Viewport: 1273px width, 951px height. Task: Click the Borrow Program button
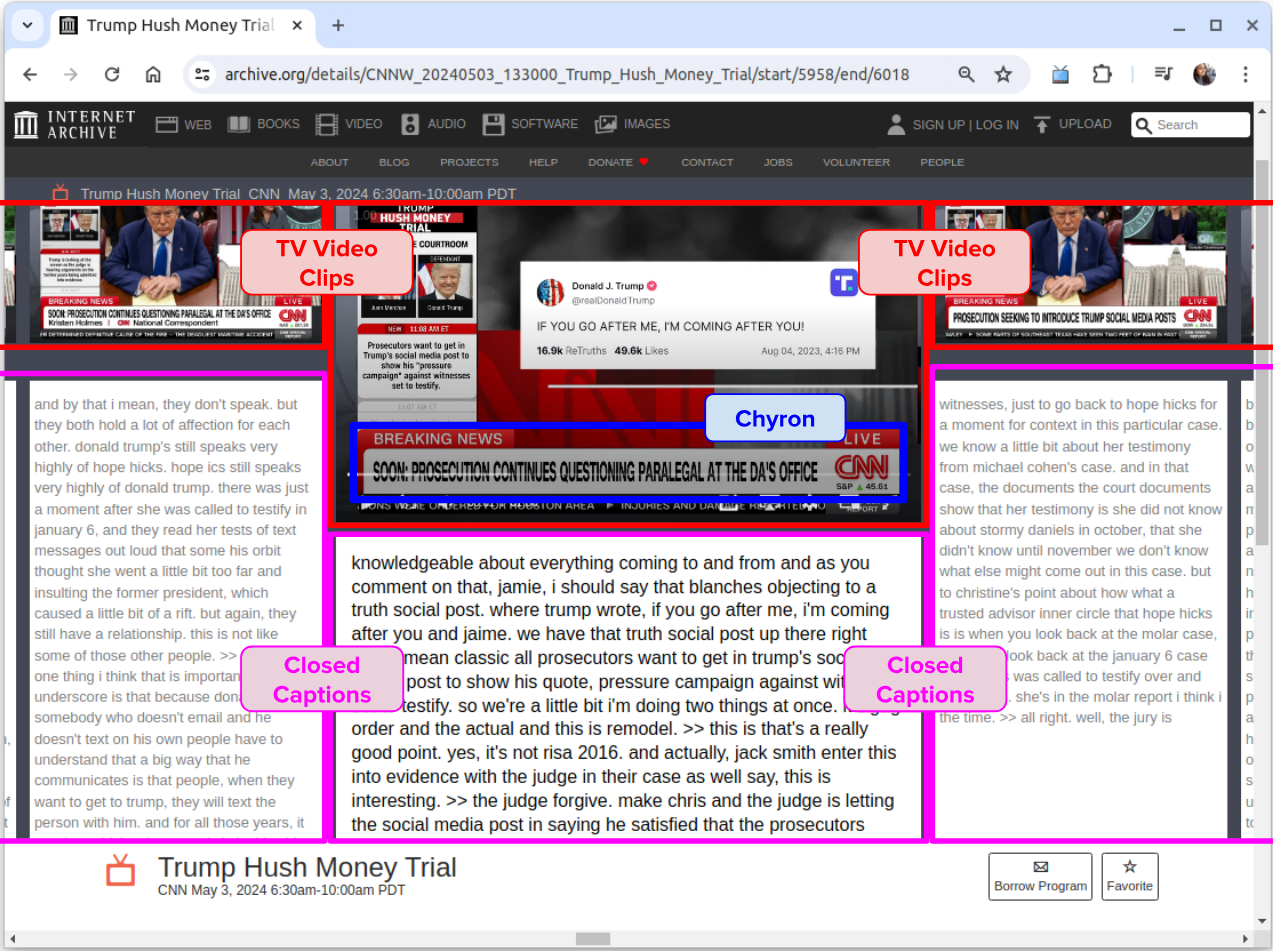[x=1040, y=877]
